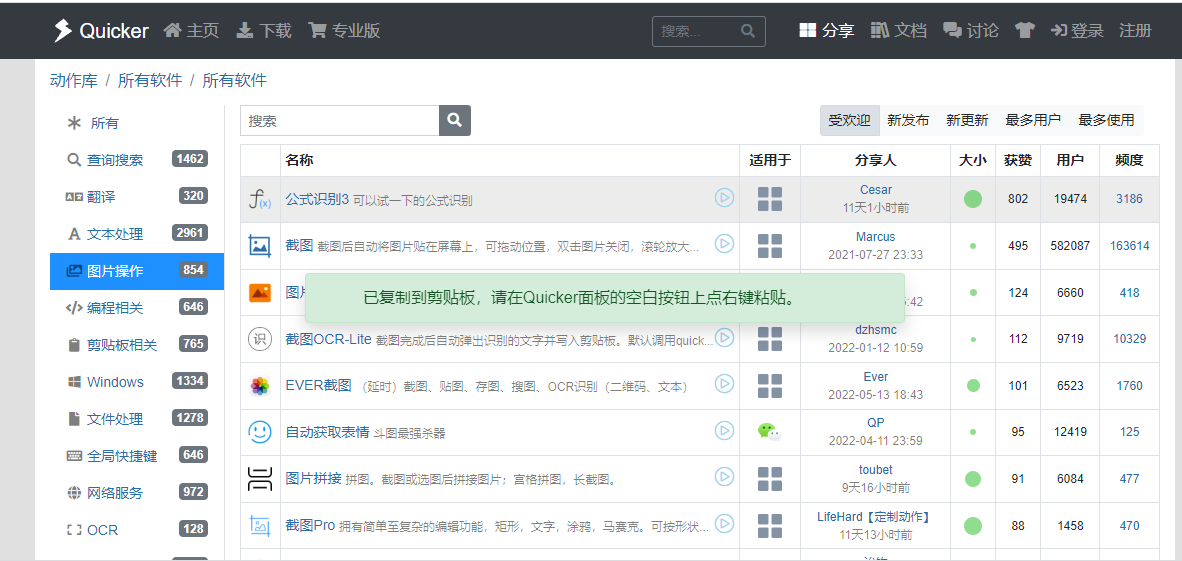The image size is (1182, 561).
Task: Open the 文档 navigation item
Action: pyautogui.click(x=899, y=30)
